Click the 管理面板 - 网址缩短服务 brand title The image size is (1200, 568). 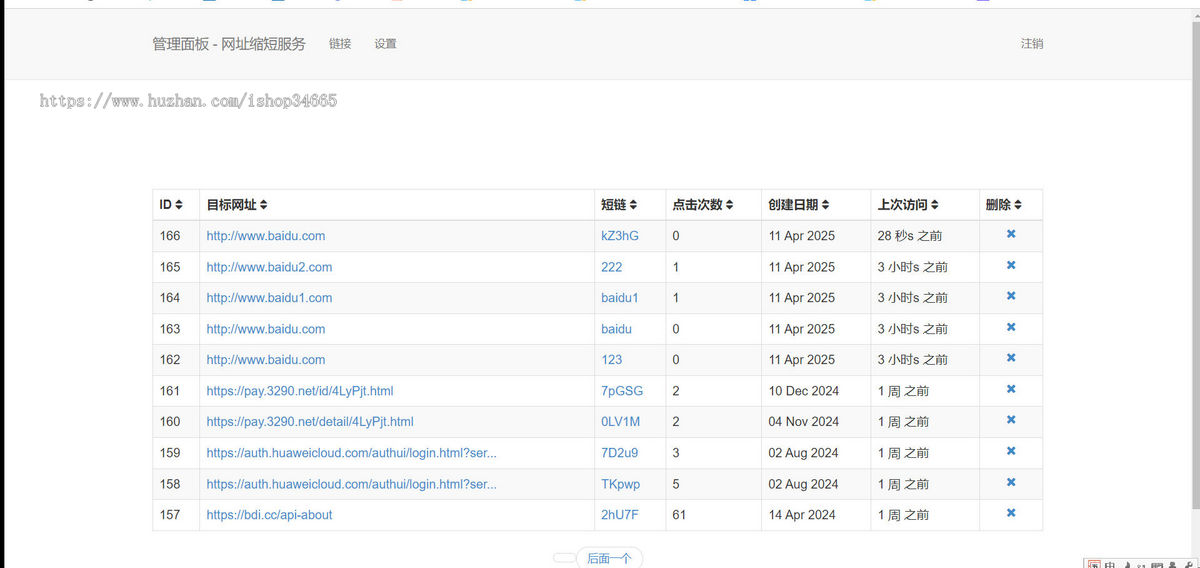[229, 44]
